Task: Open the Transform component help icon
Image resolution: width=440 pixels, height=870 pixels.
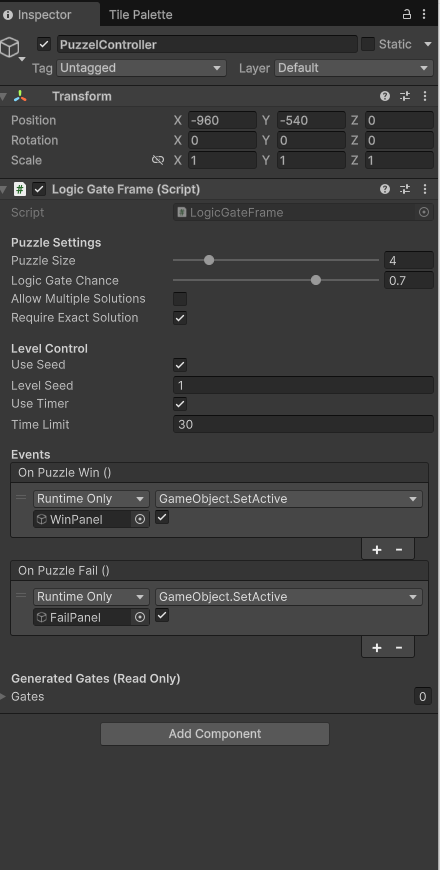Action: pos(385,96)
